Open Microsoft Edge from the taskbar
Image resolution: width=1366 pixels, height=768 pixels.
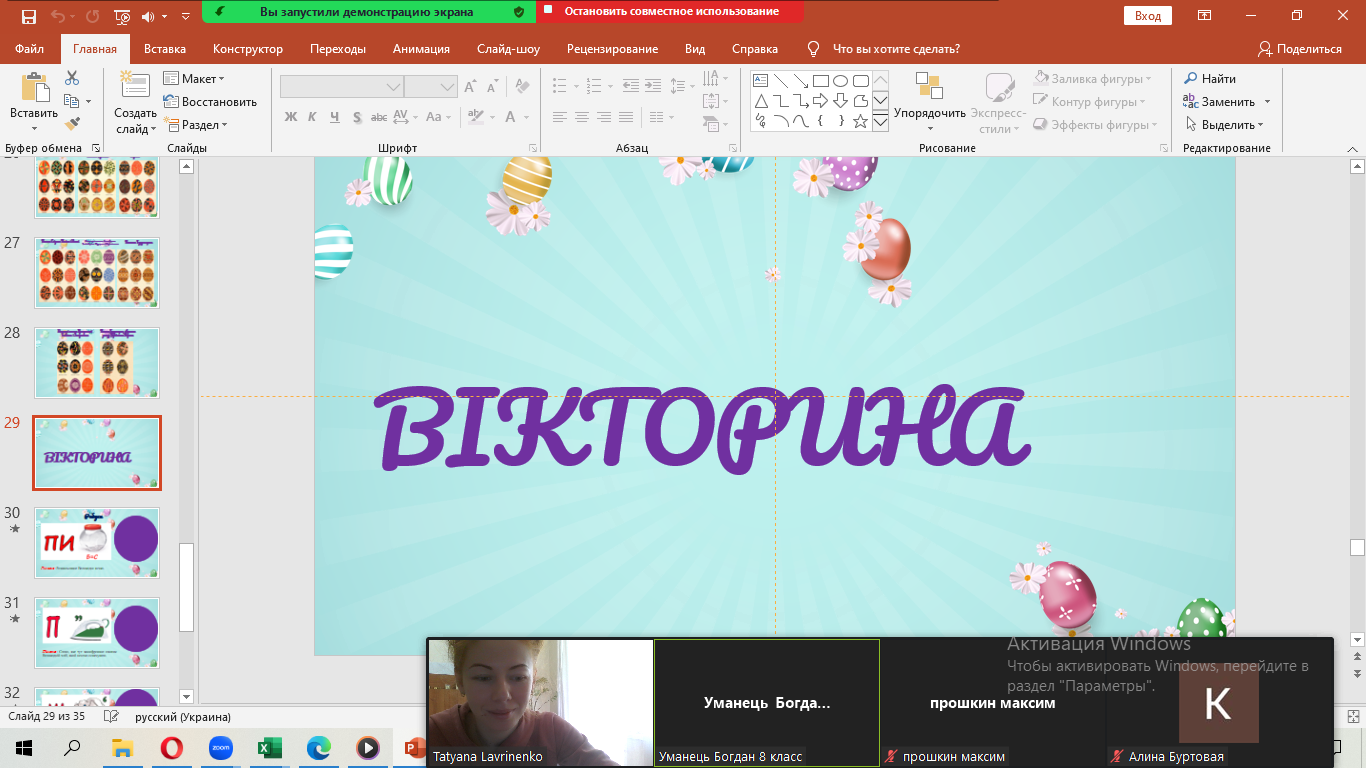tap(318, 747)
